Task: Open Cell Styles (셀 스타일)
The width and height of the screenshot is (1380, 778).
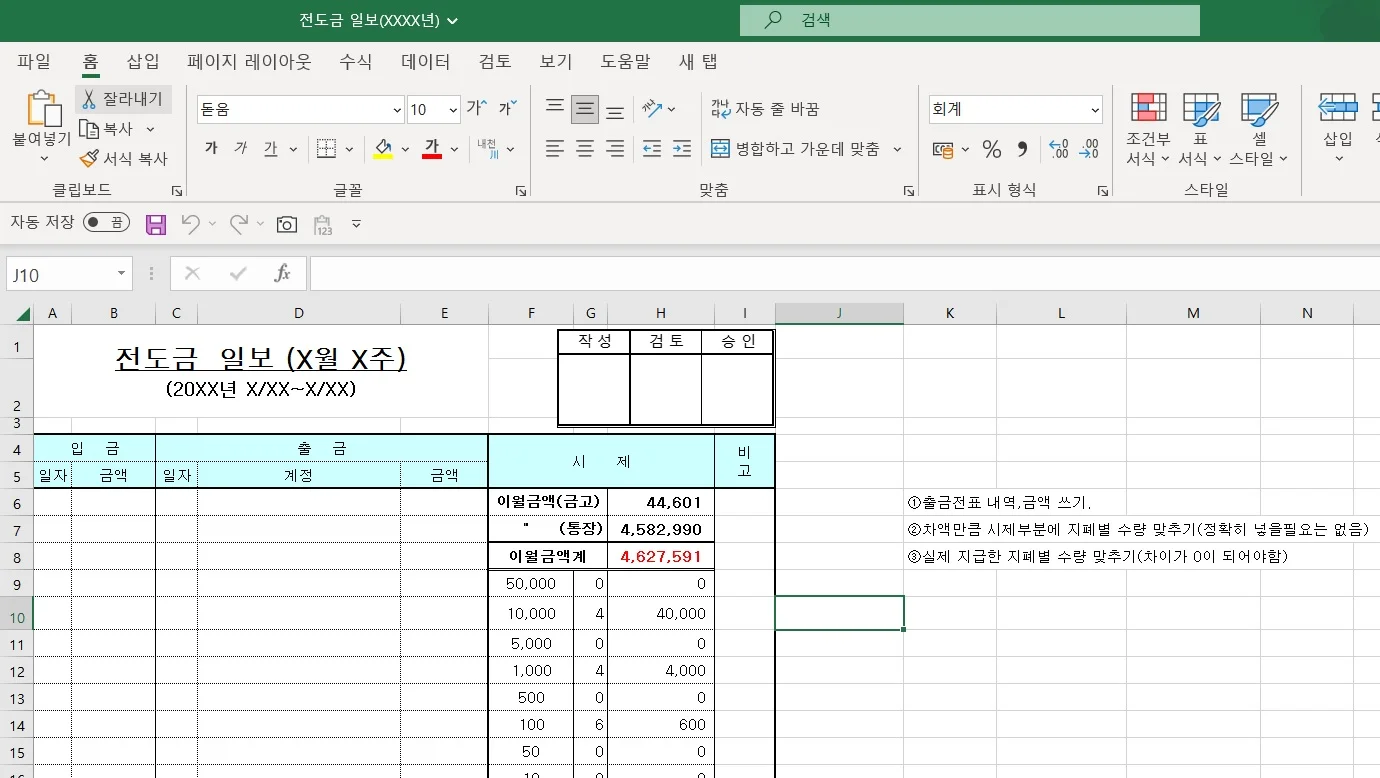Action: (1259, 129)
